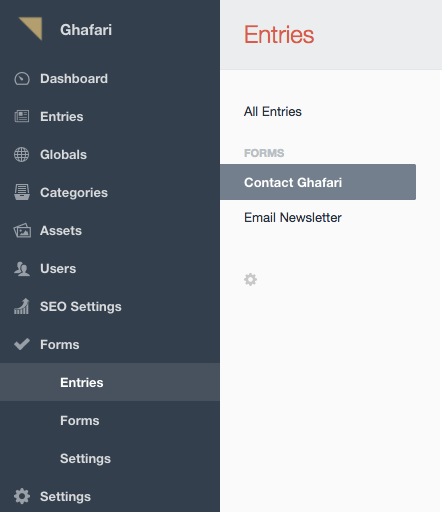Show All Entries list
The height and width of the screenshot is (512, 442).
(x=273, y=111)
